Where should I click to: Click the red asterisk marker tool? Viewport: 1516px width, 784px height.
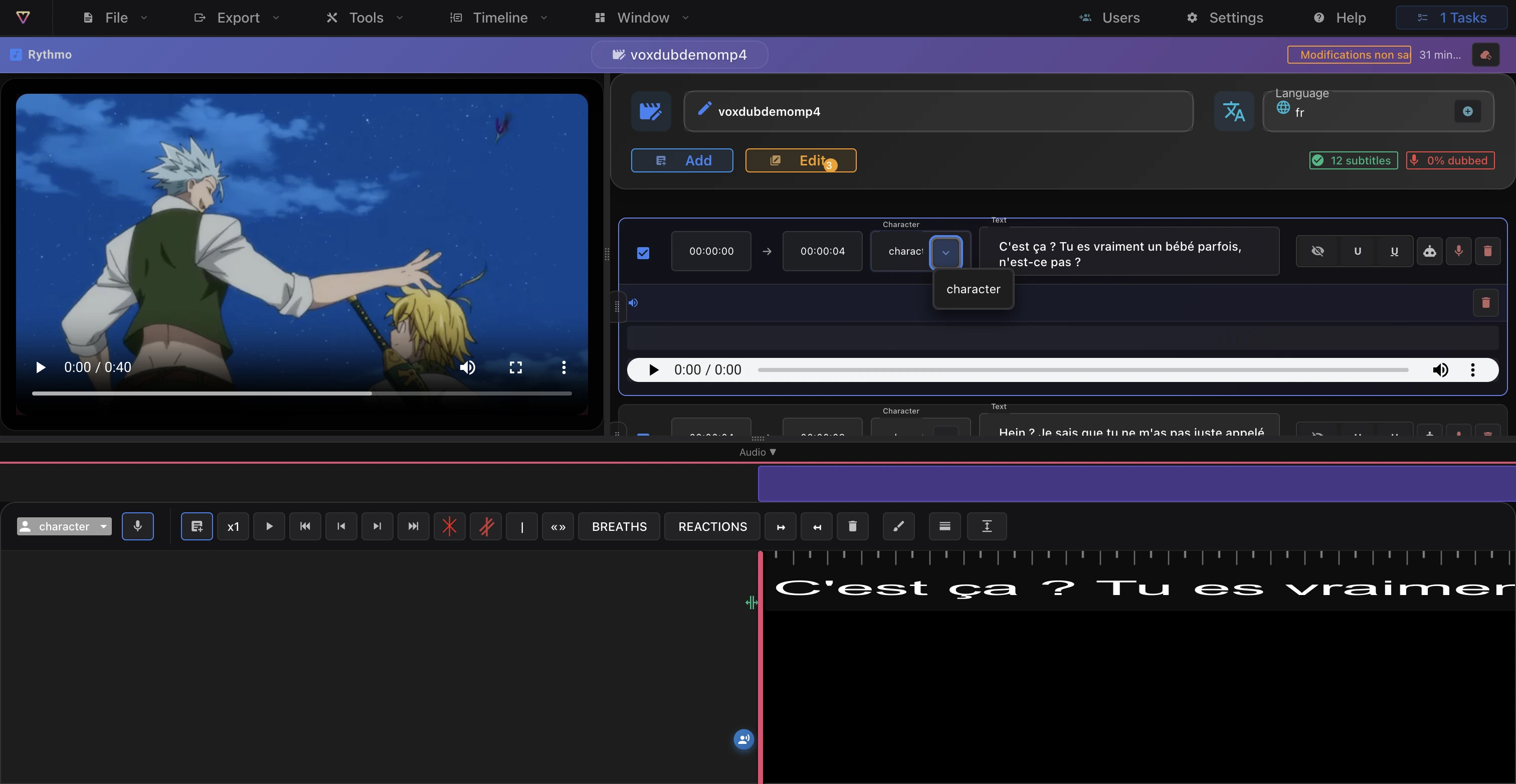[450, 526]
